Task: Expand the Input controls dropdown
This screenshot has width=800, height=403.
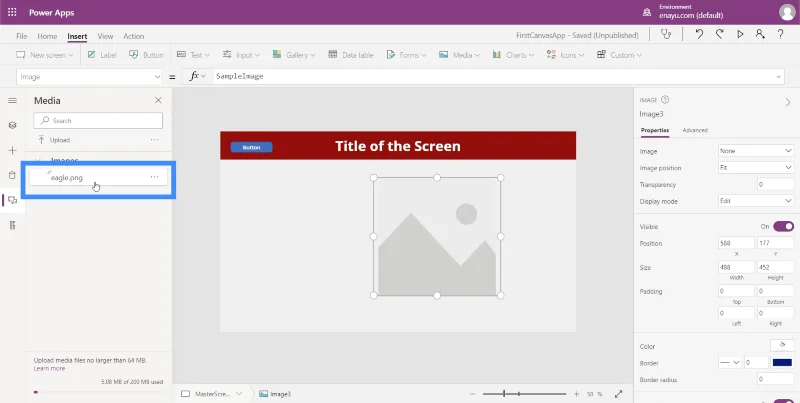Action: 241,55
